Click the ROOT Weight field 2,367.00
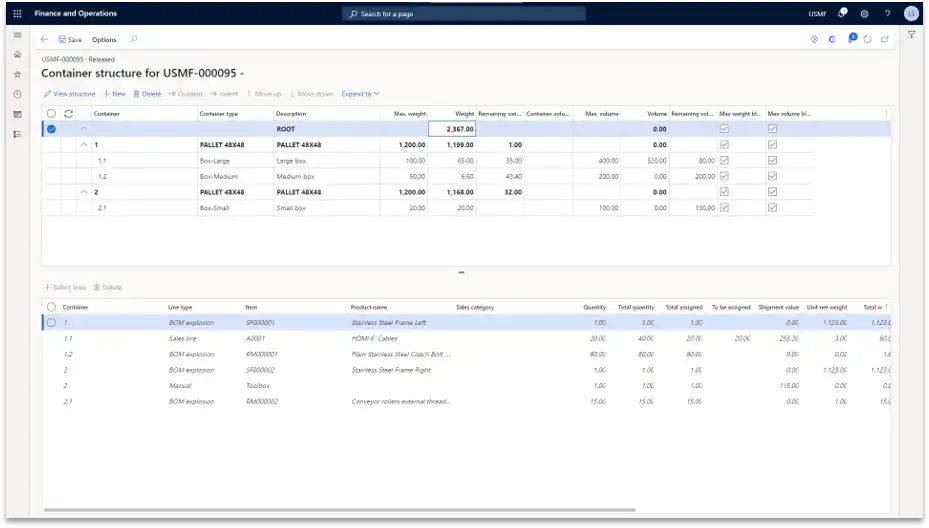The image size is (929, 528). (452, 129)
